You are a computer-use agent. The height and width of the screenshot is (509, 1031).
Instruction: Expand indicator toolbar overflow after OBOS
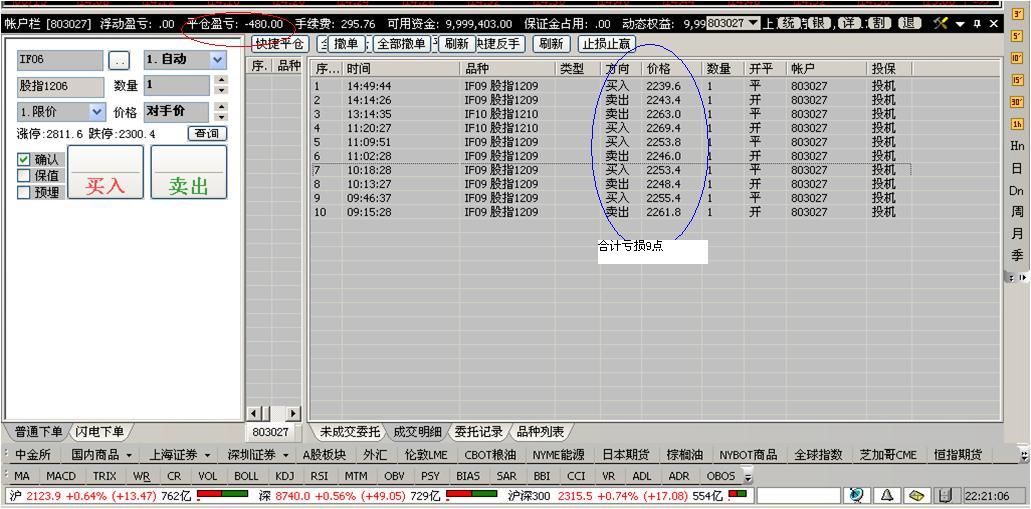click(748, 476)
